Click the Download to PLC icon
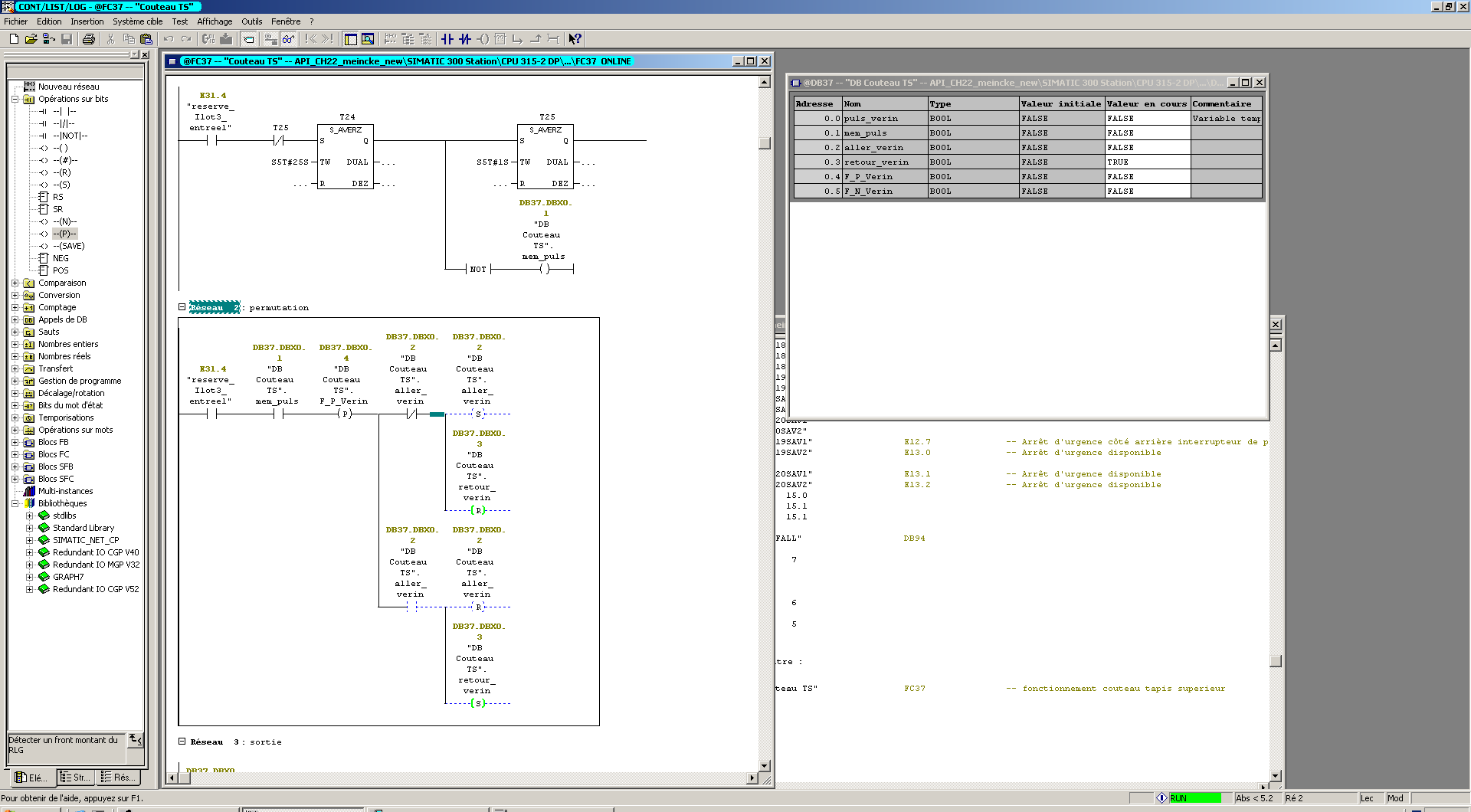Screen dimensions: 1471x812 coord(226,39)
